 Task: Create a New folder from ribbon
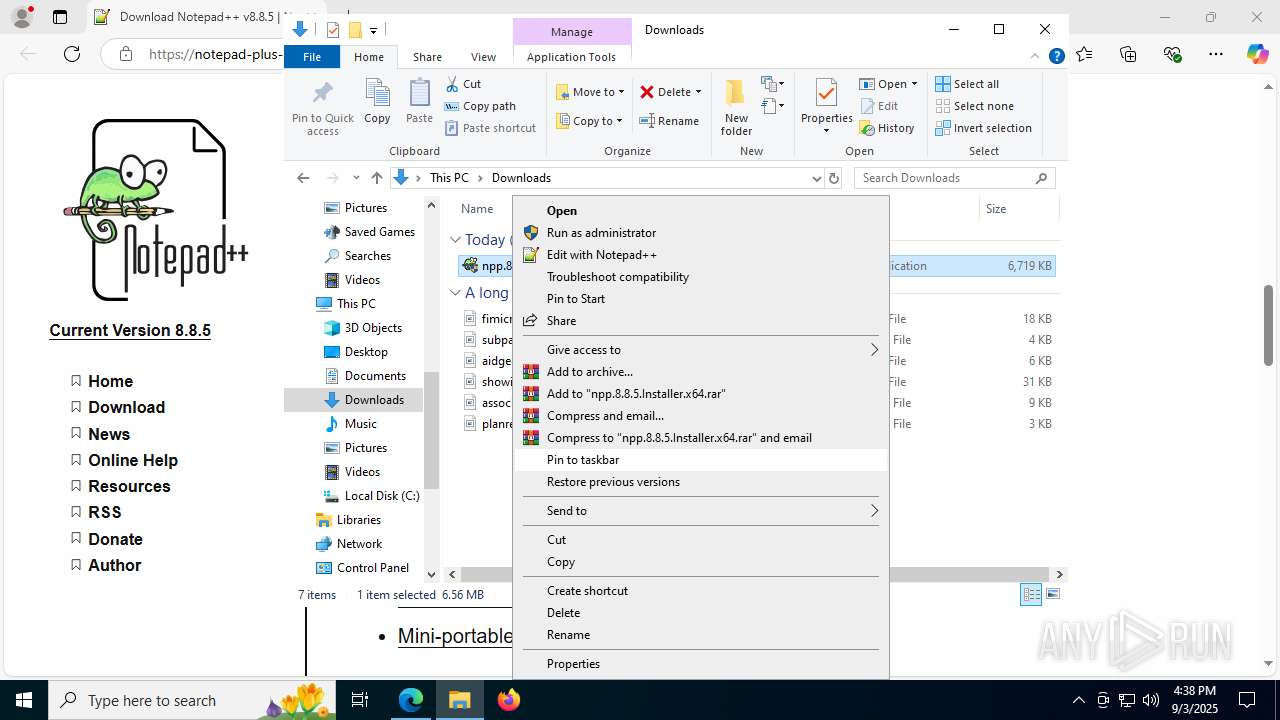pos(736,107)
